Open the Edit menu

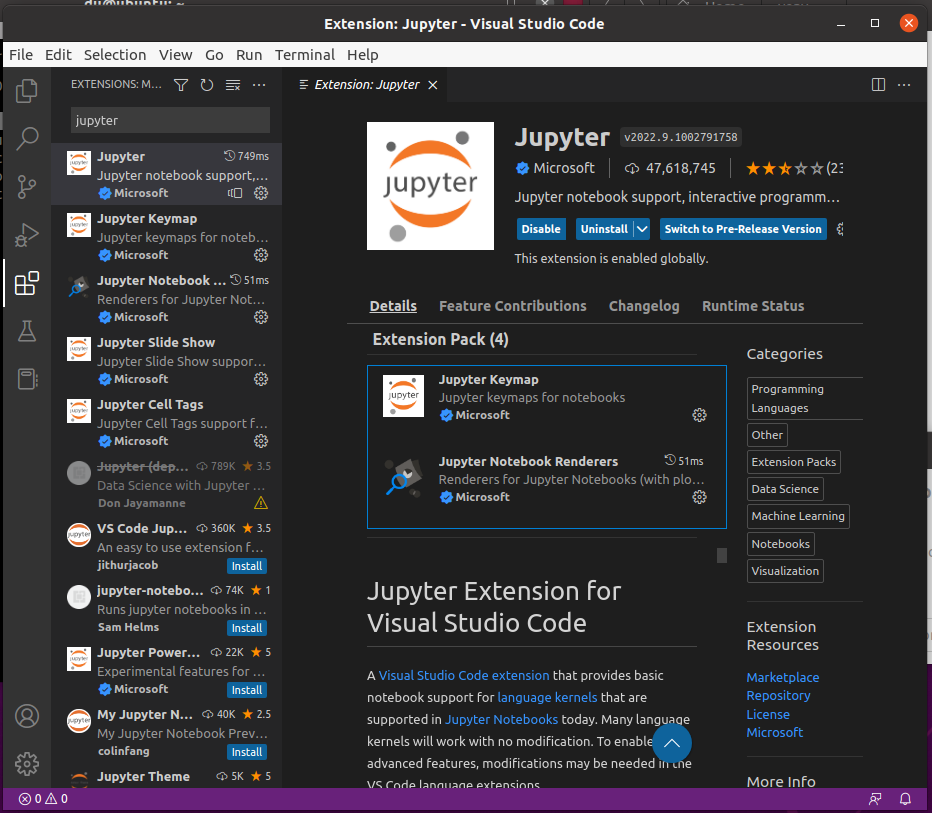pyautogui.click(x=58, y=55)
